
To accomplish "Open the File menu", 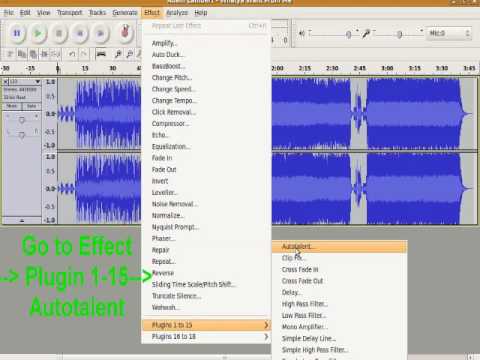I will 8,13.
